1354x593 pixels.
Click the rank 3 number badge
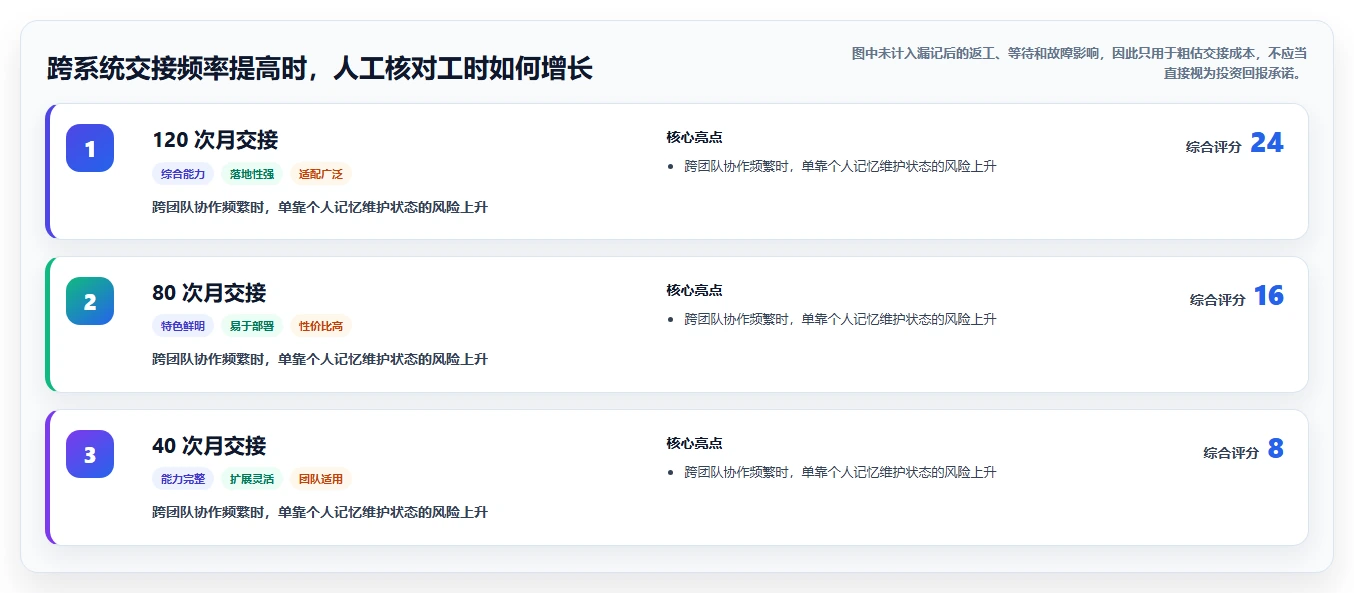(90, 454)
